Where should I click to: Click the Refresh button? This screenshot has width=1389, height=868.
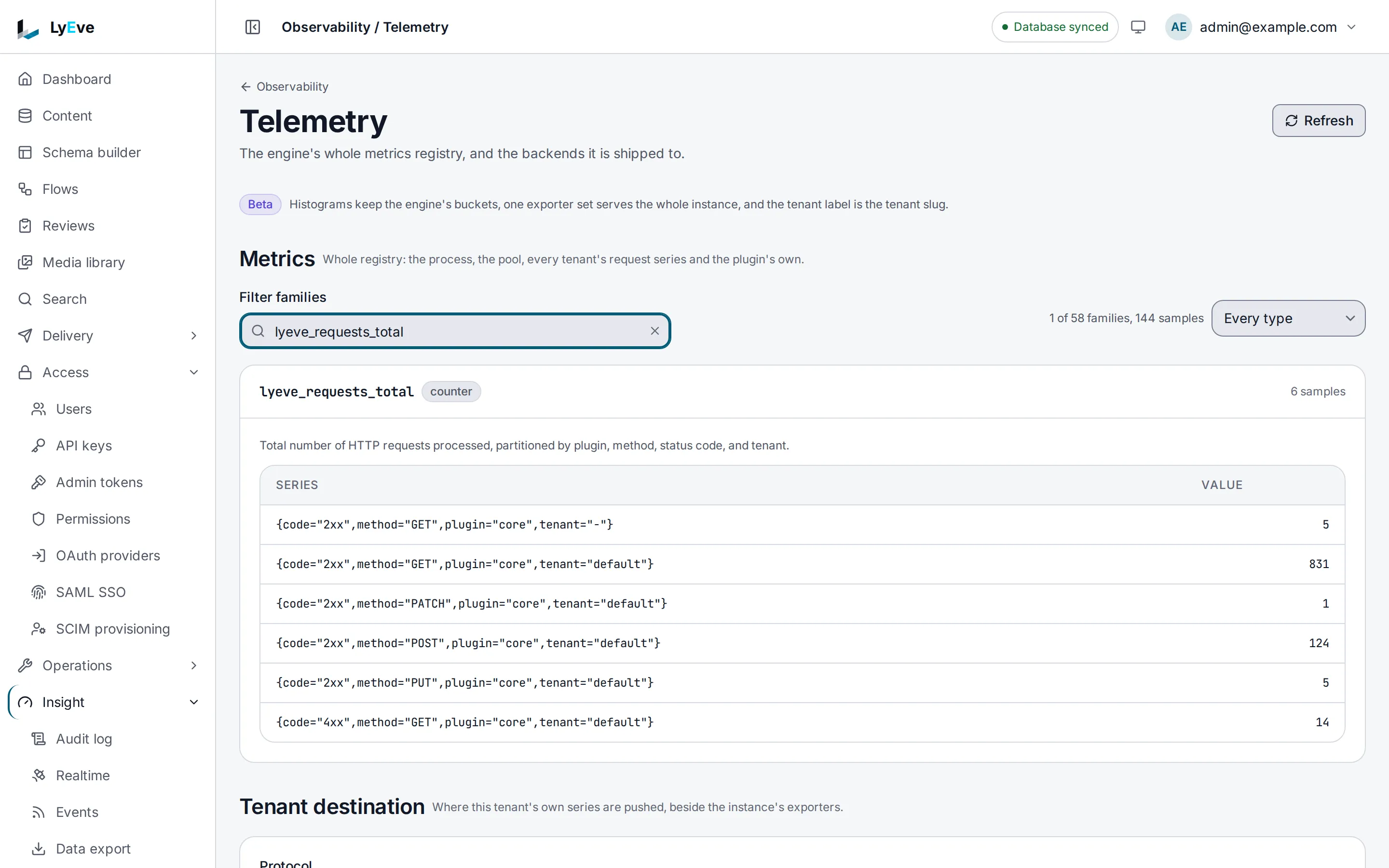coord(1319,121)
